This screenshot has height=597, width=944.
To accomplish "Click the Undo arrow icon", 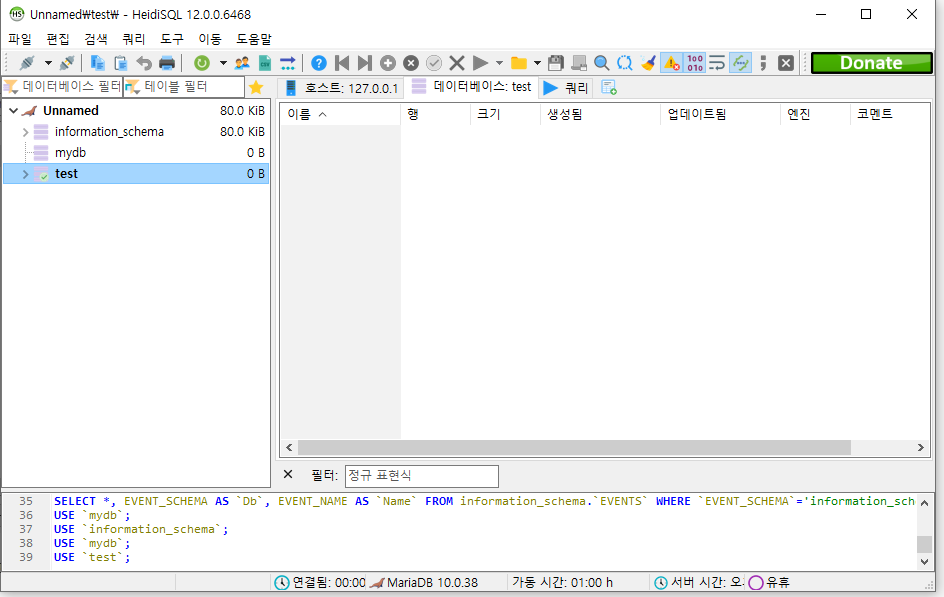I will click(144, 63).
